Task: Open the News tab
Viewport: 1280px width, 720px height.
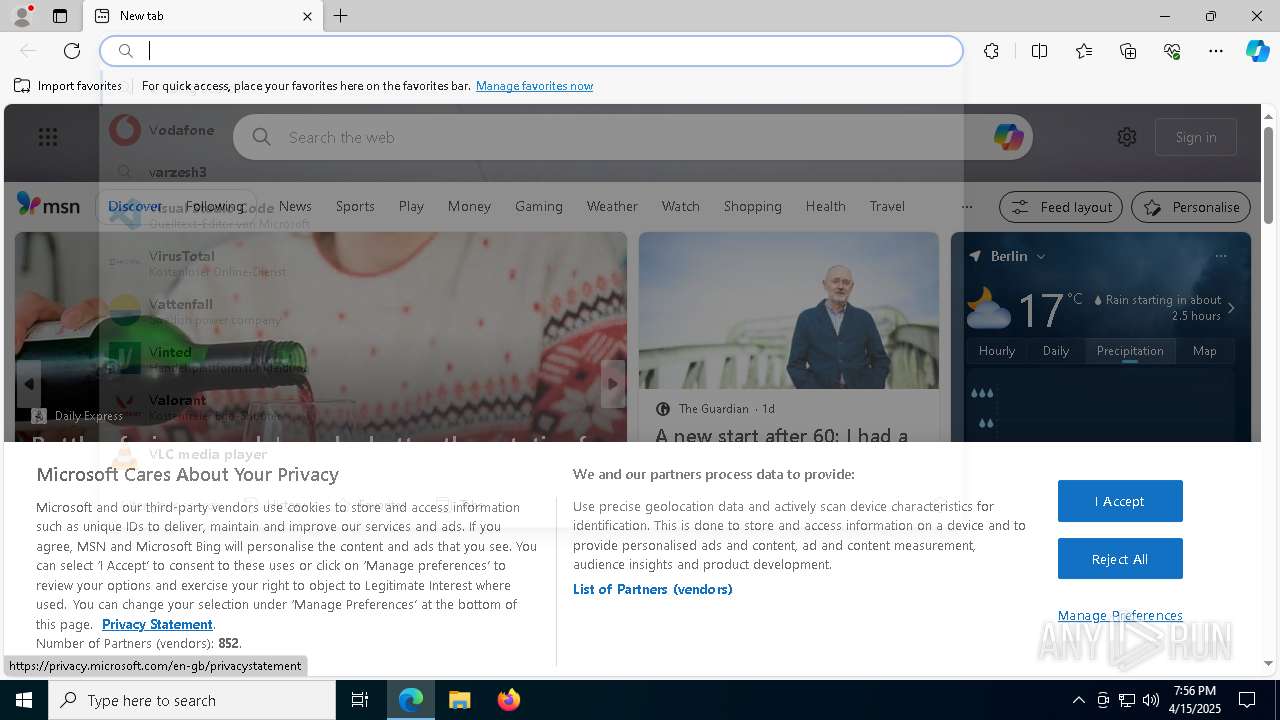Action: tap(295, 206)
